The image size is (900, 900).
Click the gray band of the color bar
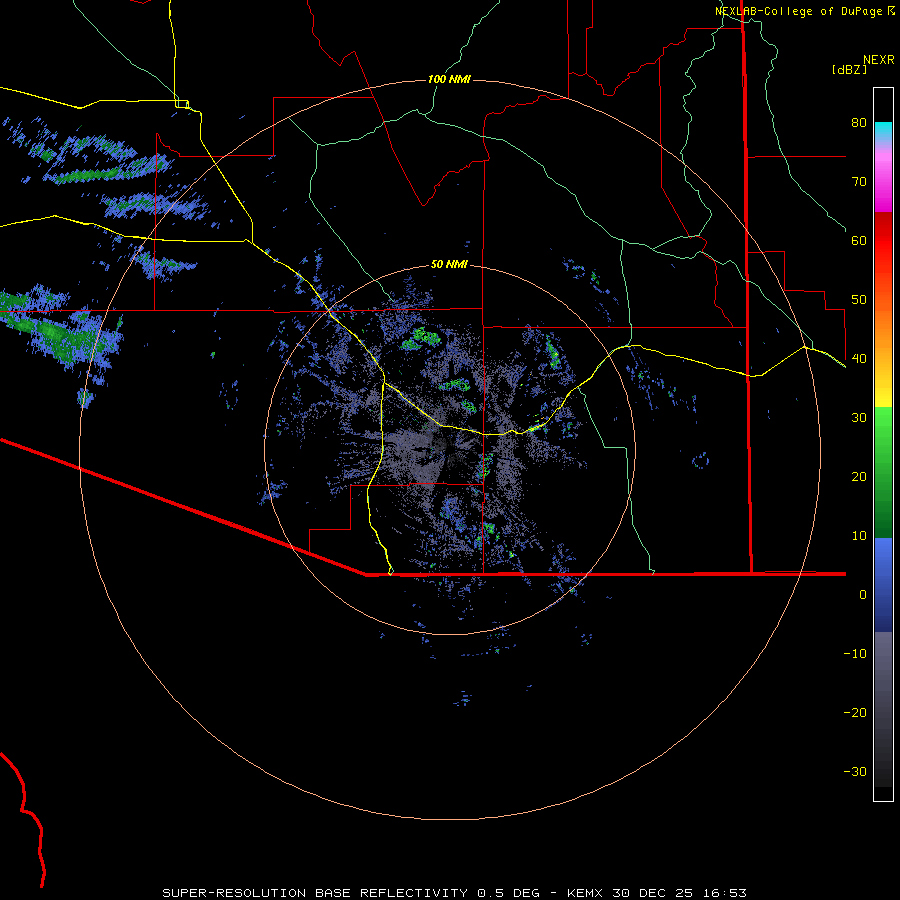pyautogui.click(x=883, y=709)
